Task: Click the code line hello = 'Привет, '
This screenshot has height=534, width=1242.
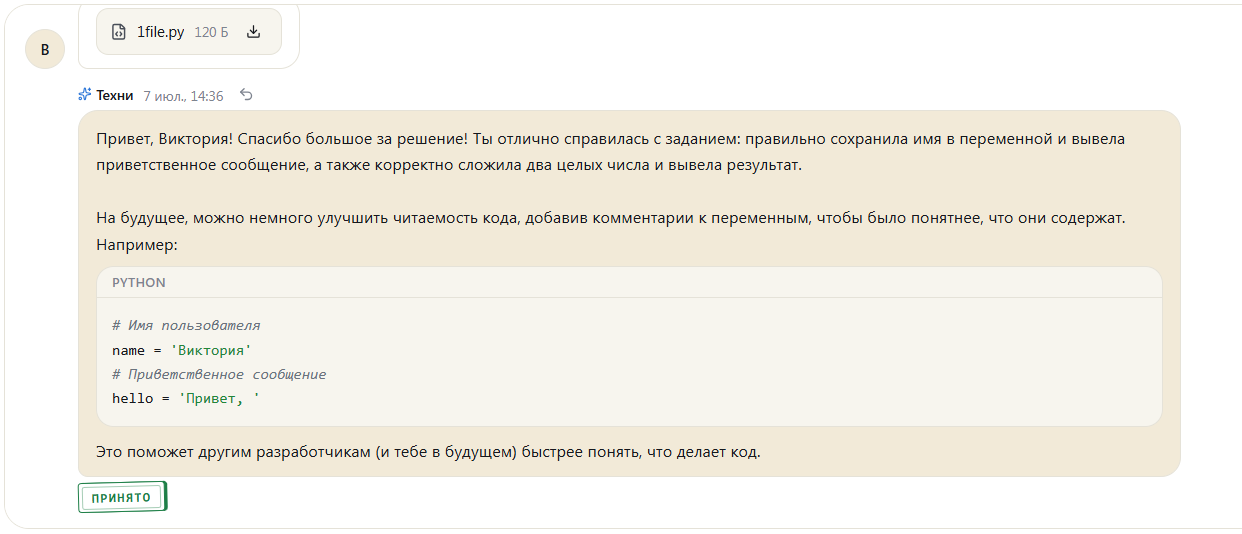Action: [186, 398]
